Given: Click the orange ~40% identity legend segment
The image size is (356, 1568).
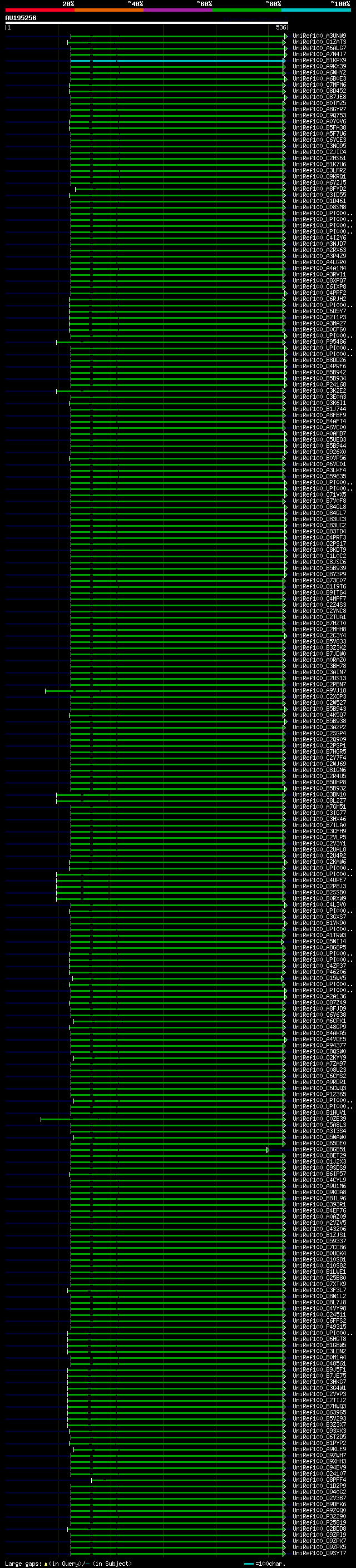Looking at the screenshot, I should pyautogui.click(x=109, y=10).
